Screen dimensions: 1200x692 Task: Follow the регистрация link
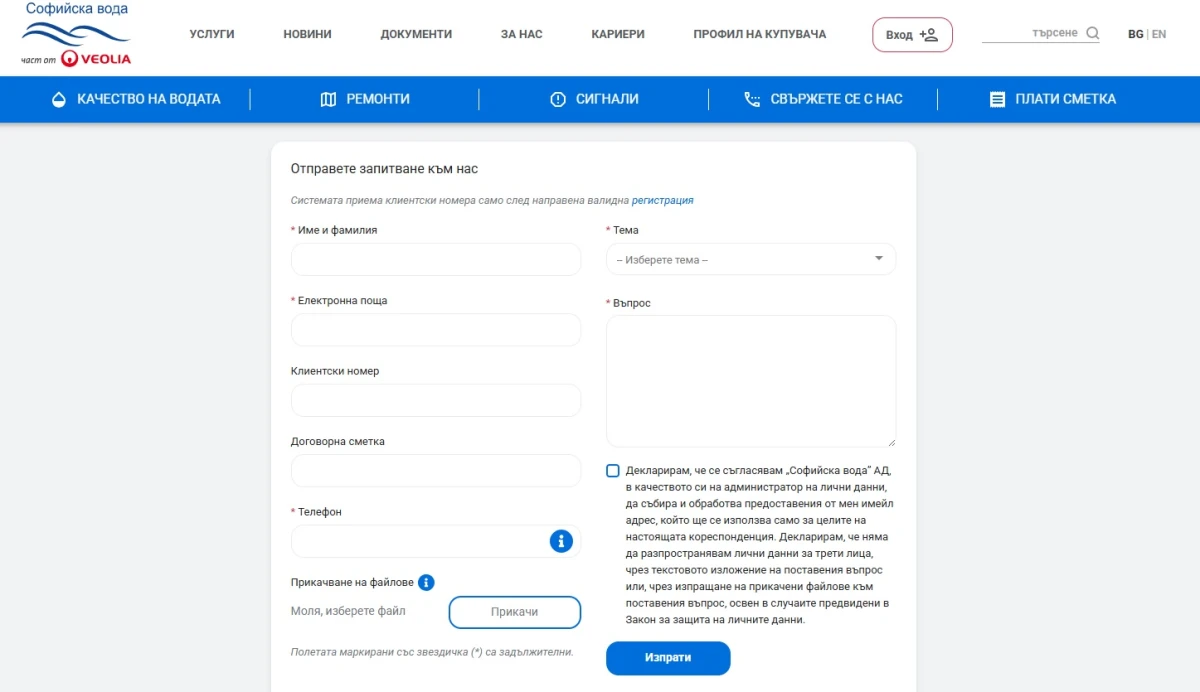tap(662, 200)
